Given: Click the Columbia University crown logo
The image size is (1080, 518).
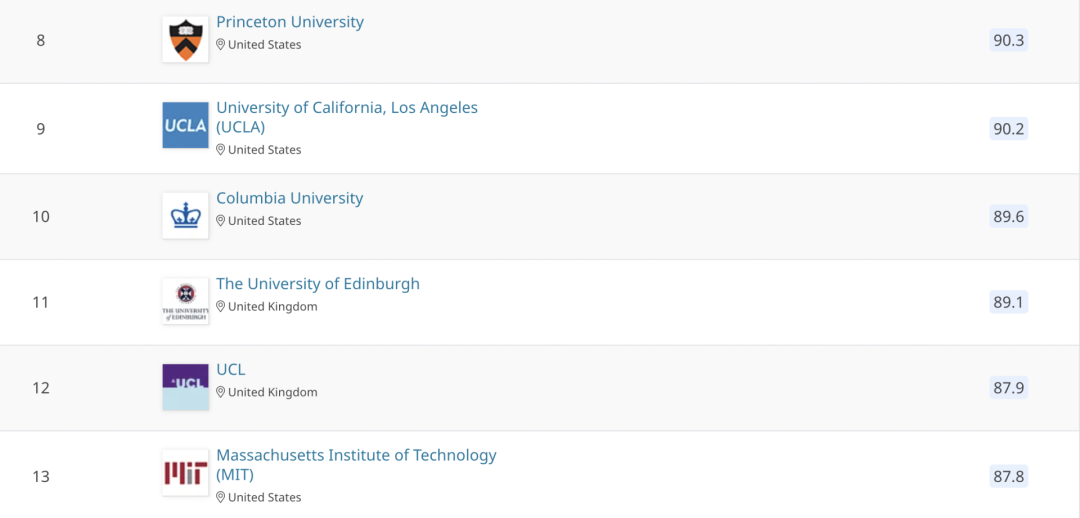Looking at the screenshot, I should point(185,216).
